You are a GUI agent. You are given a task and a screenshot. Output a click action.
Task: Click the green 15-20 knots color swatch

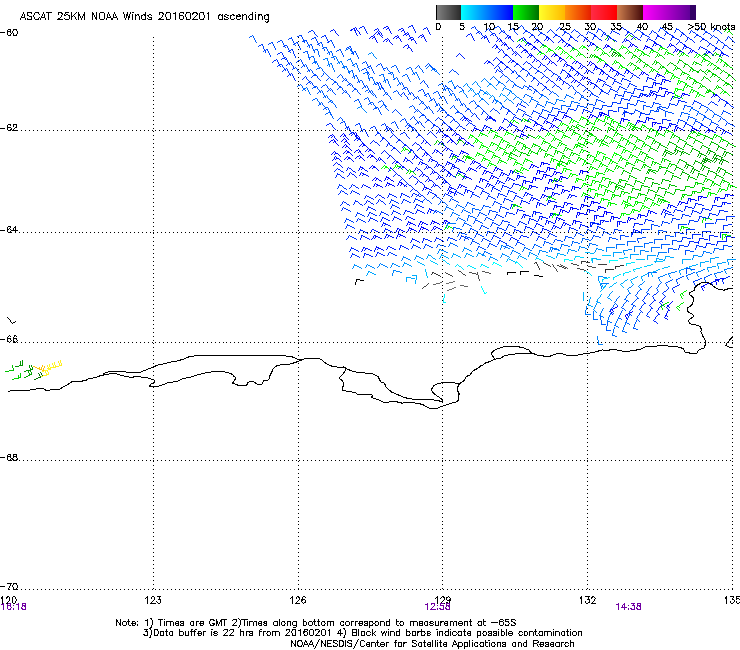[526, 12]
